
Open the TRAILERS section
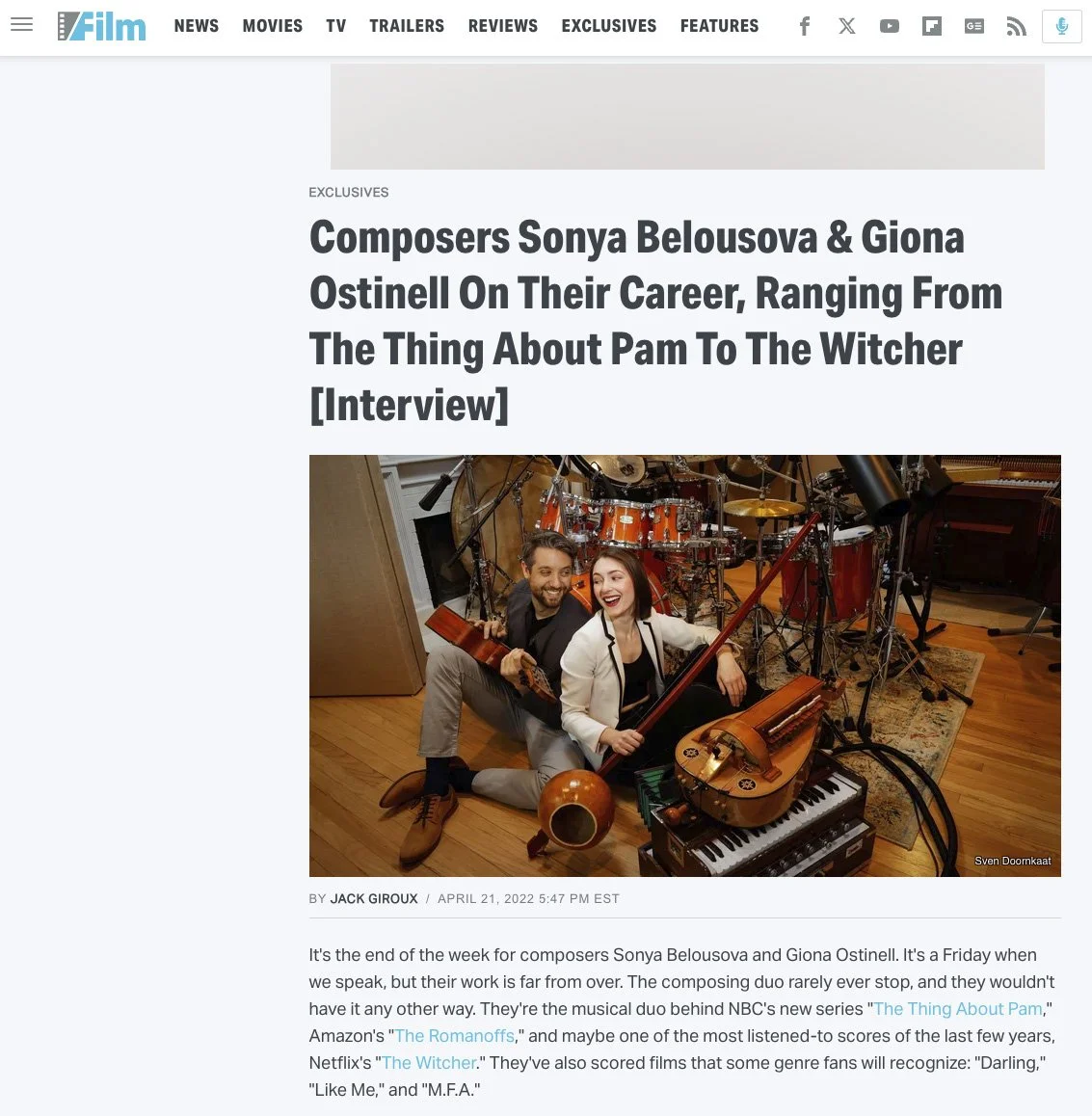407,26
